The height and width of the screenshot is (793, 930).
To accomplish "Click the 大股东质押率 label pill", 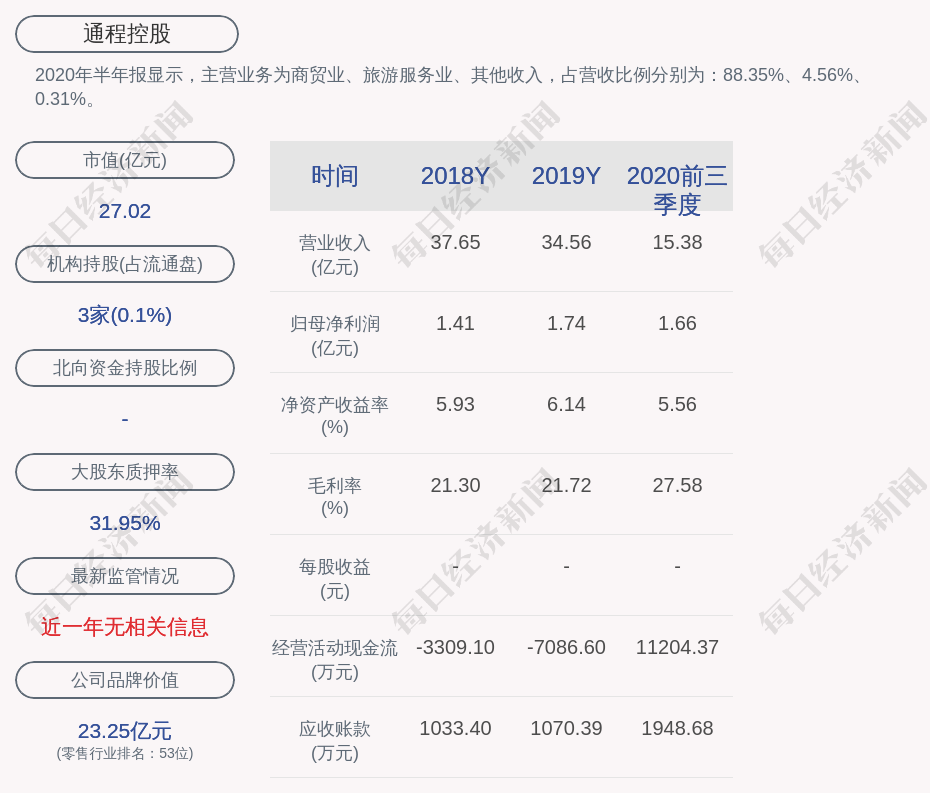I will [125, 472].
